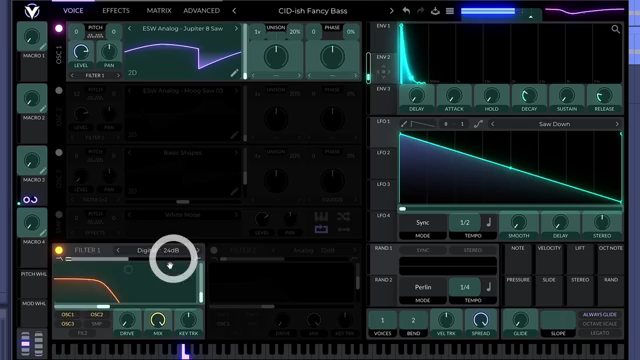The image size is (640, 360).
Task: Click sampler random phase shuffle icon
Action: pyautogui.click(x=344, y=216)
